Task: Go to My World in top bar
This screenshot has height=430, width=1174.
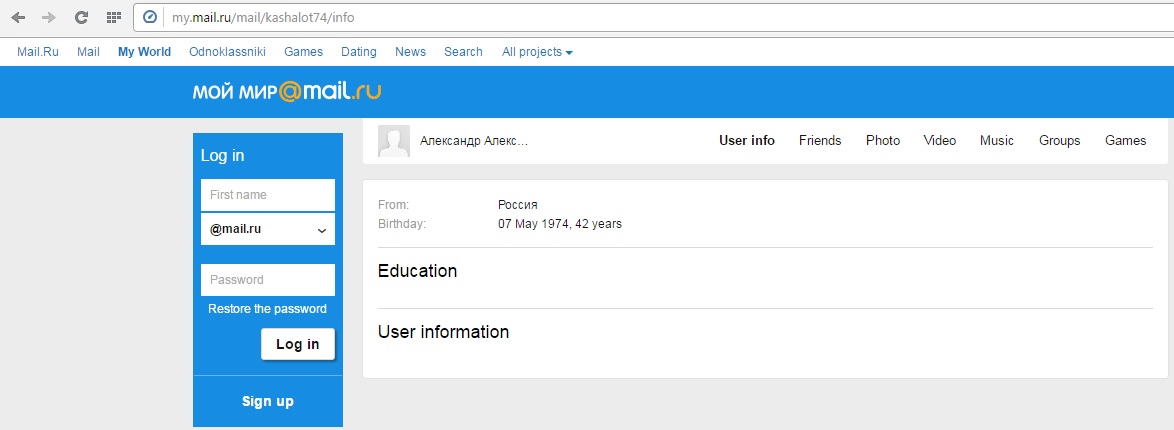Action: point(145,52)
